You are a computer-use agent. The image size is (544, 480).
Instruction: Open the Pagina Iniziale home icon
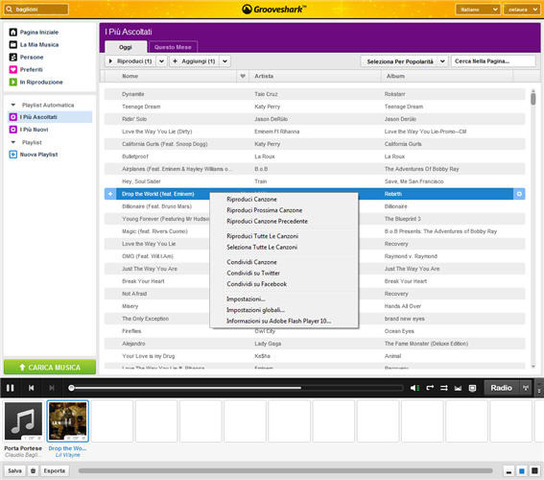pyautogui.click(x=13, y=32)
